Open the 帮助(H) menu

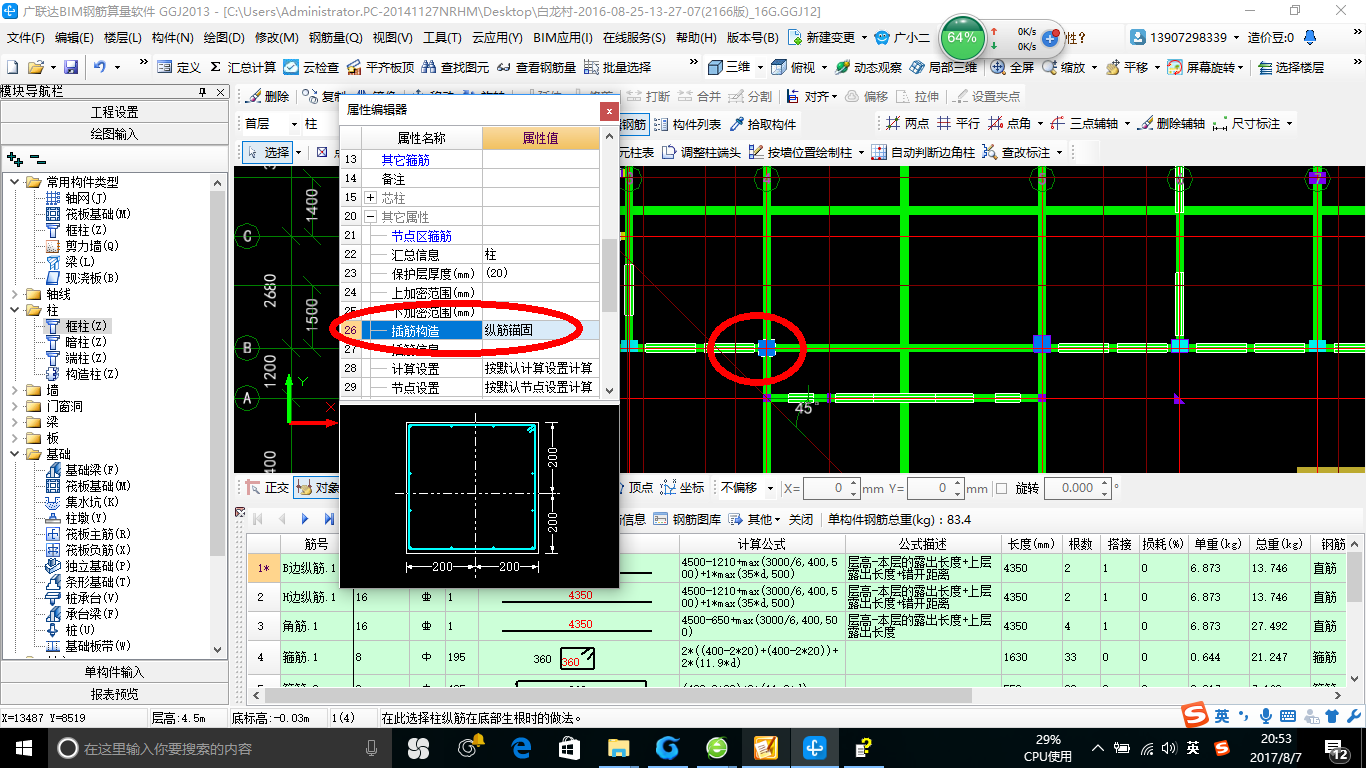(696, 38)
